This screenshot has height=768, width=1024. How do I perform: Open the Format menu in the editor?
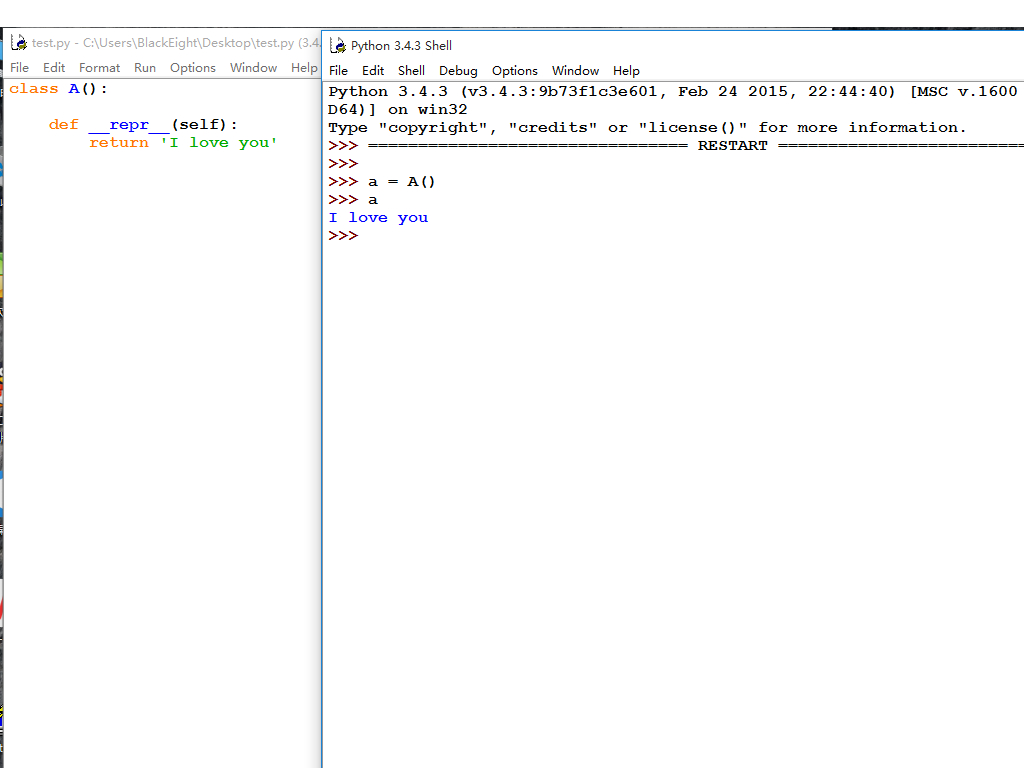(x=99, y=68)
